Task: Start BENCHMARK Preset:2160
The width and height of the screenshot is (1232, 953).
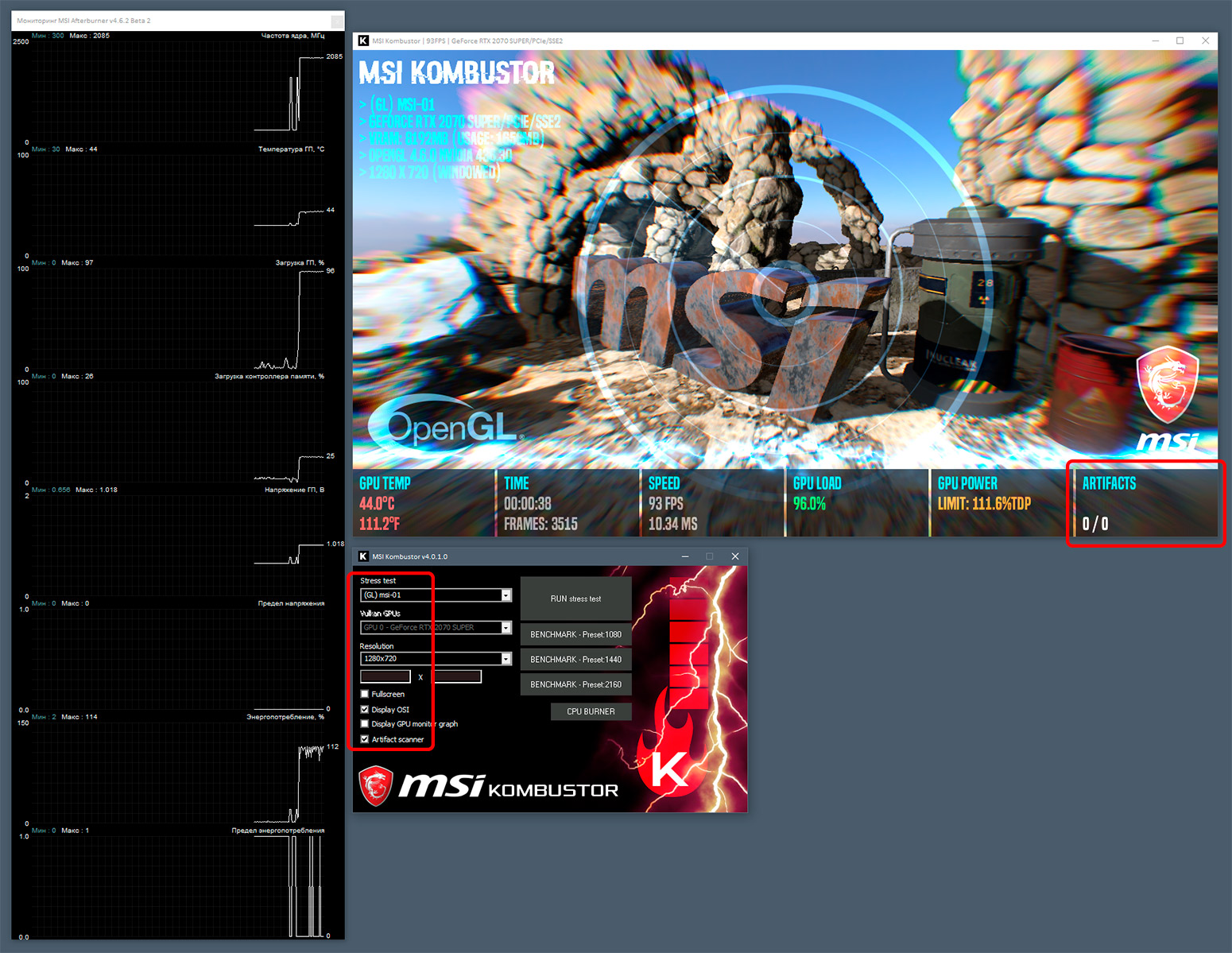Action: pyautogui.click(x=575, y=684)
